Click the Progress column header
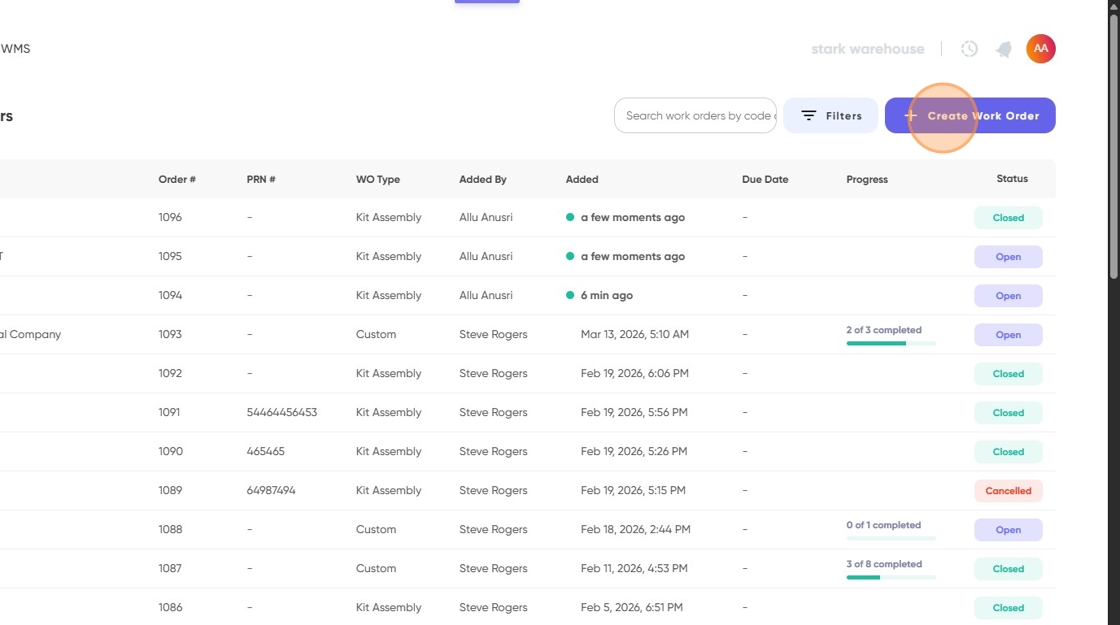This screenshot has height=625, width=1120. pos(867,179)
